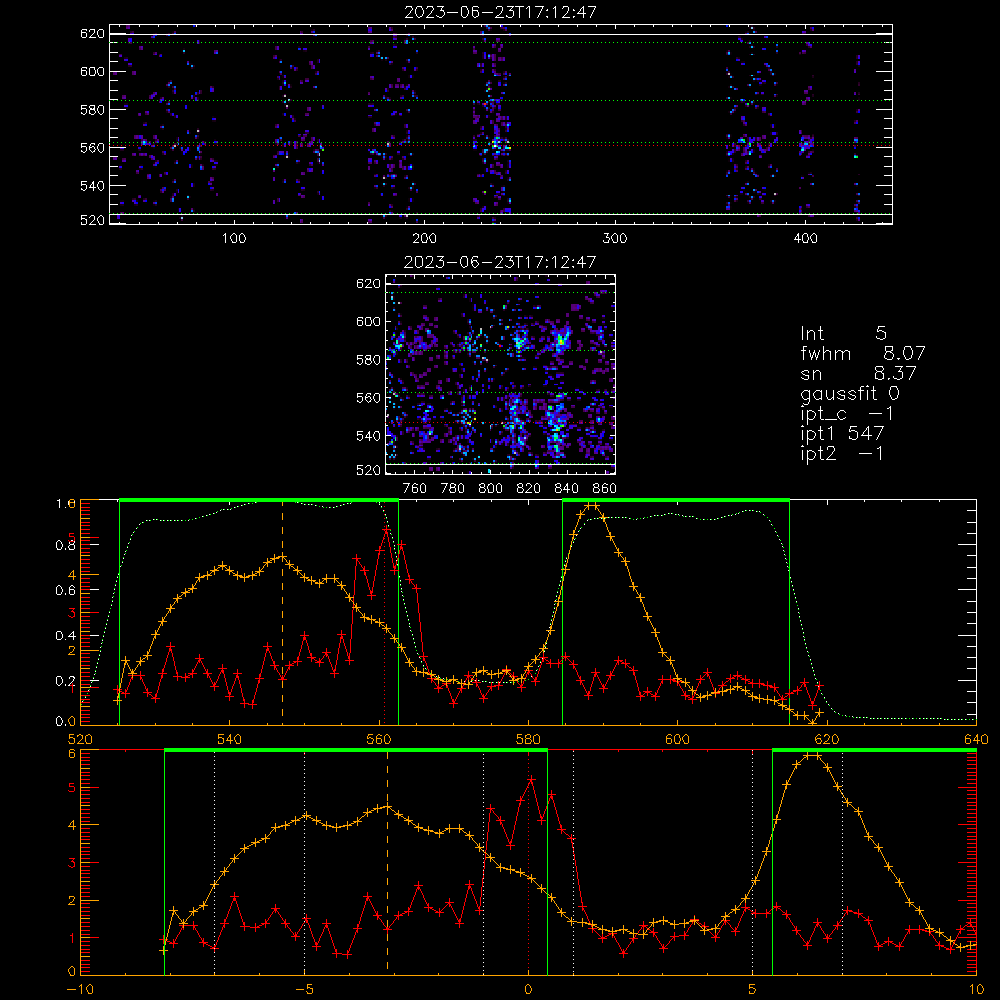Click the white 0.8 y-axis label in the profile plot
Viewport: 1000px width, 1000px height.
click(64, 545)
